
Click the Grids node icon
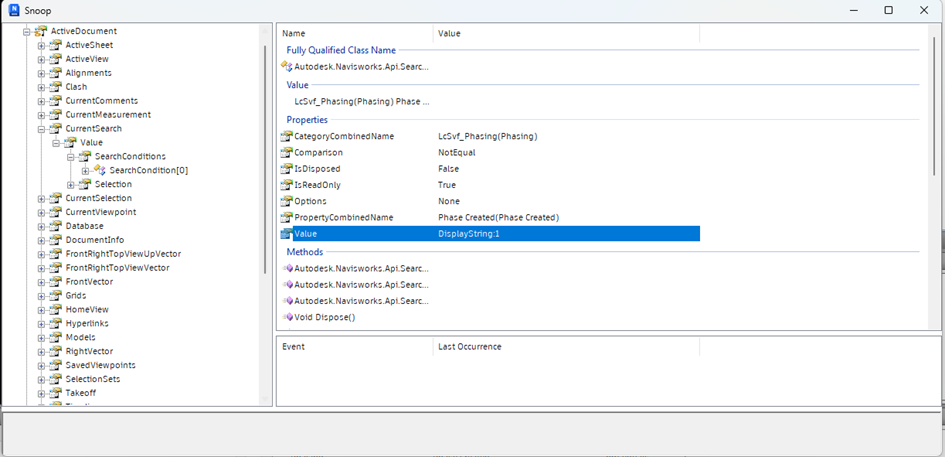coord(56,295)
